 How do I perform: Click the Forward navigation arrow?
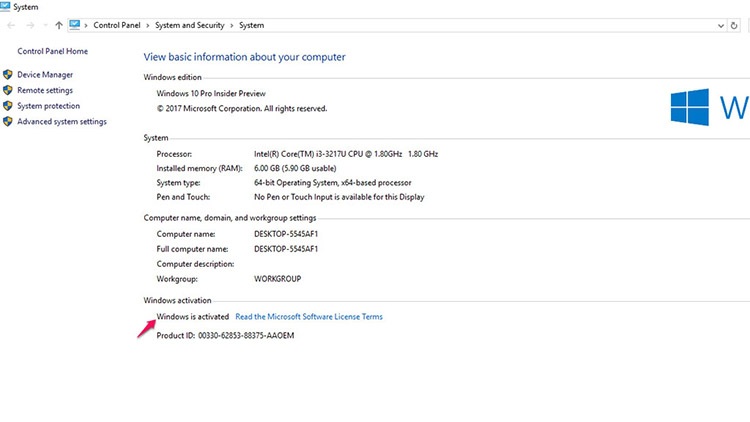coord(30,25)
